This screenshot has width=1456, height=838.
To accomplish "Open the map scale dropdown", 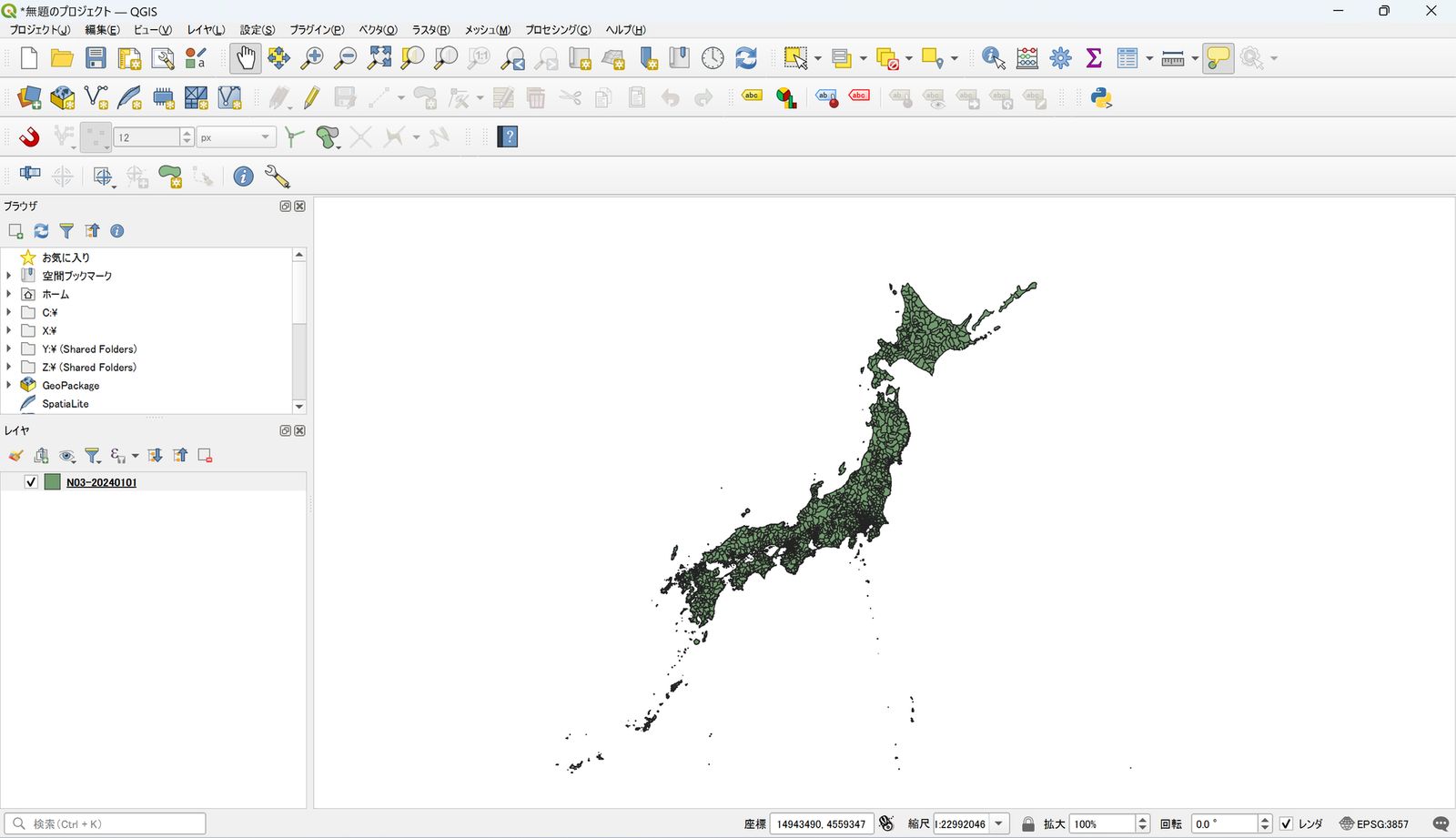I will coord(999,824).
